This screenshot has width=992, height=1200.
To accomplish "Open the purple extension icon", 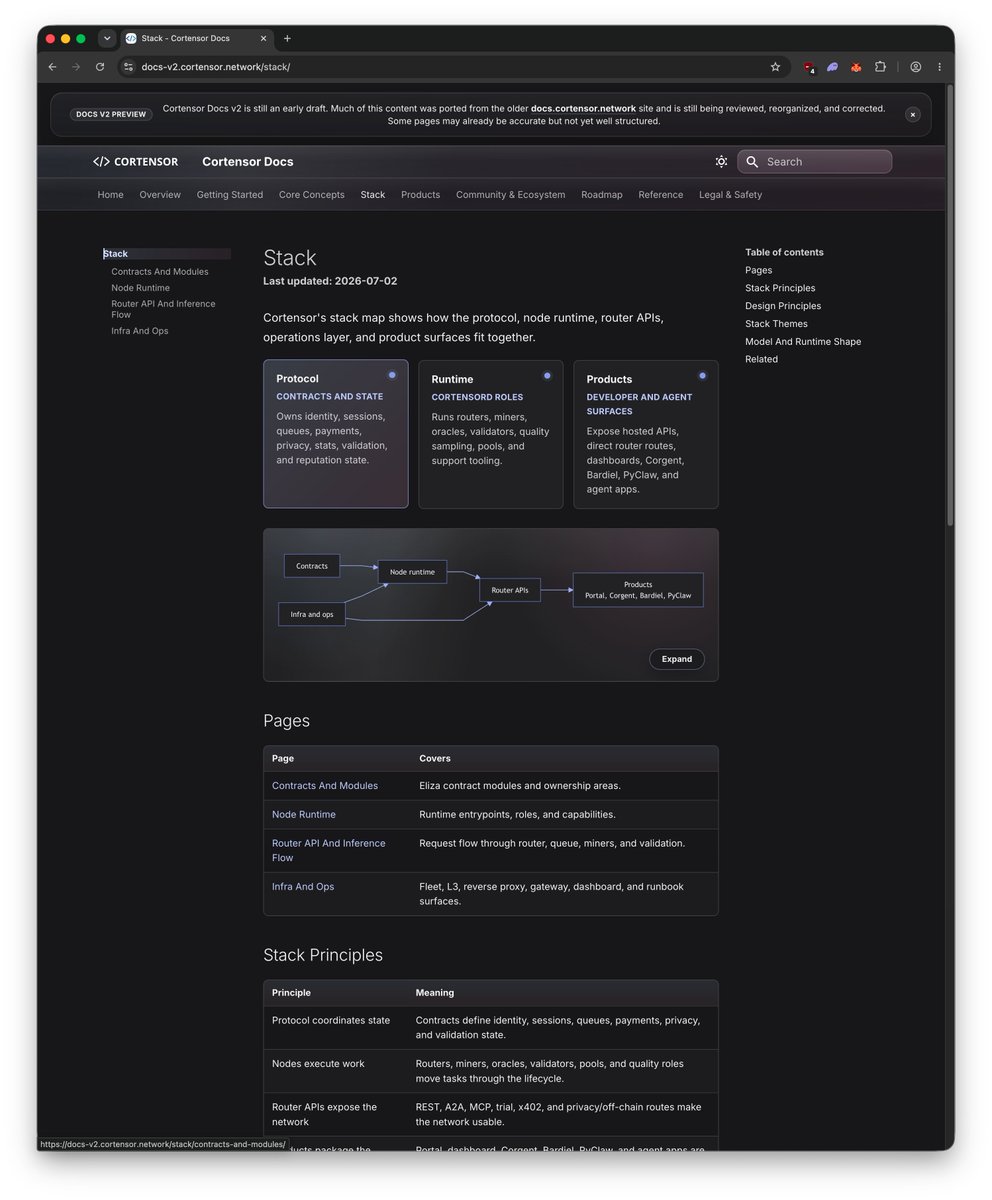I will tap(832, 67).
